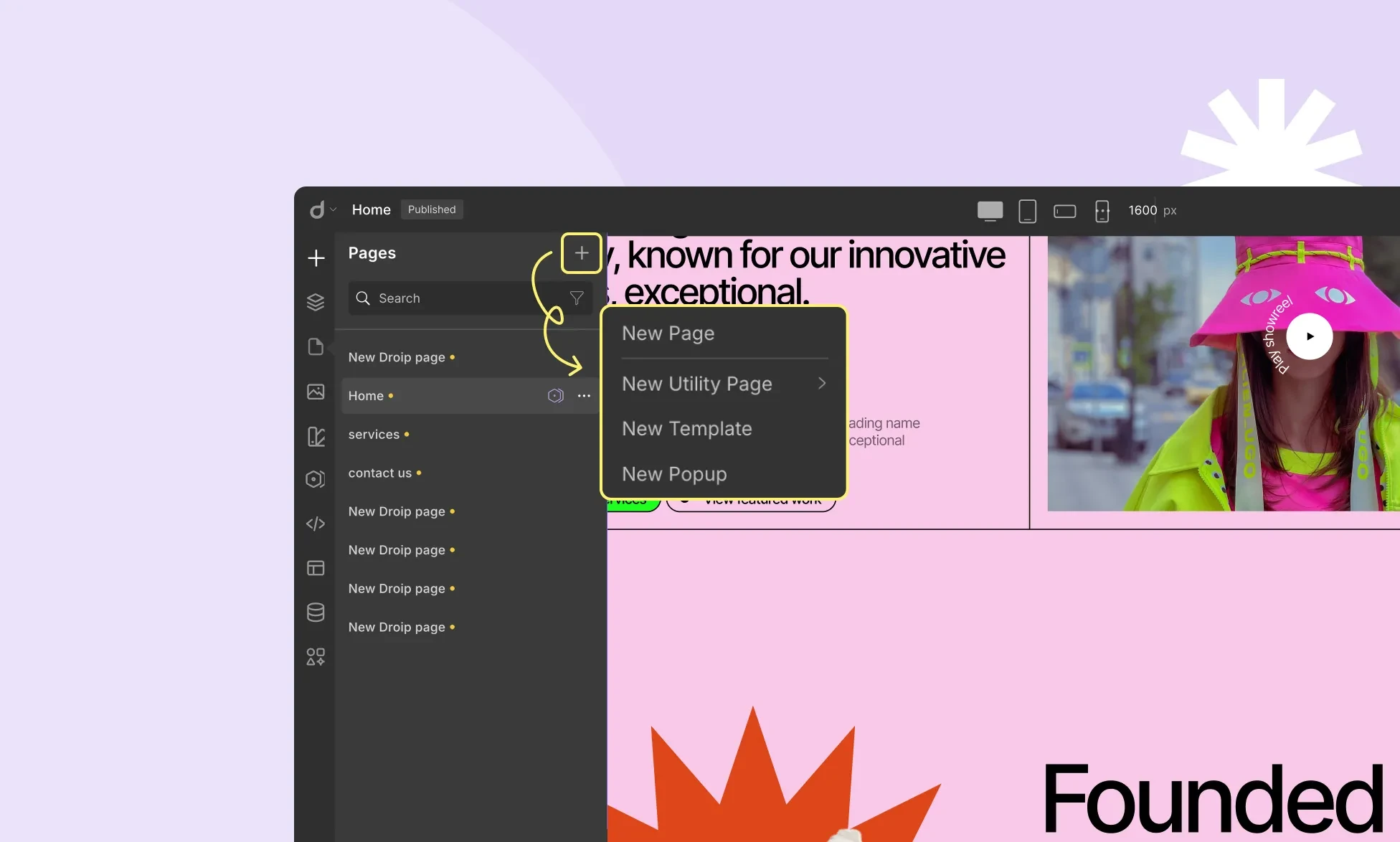Screen dimensions: 1400x842
Task: Click the Home page title in top bar
Action: click(371, 209)
